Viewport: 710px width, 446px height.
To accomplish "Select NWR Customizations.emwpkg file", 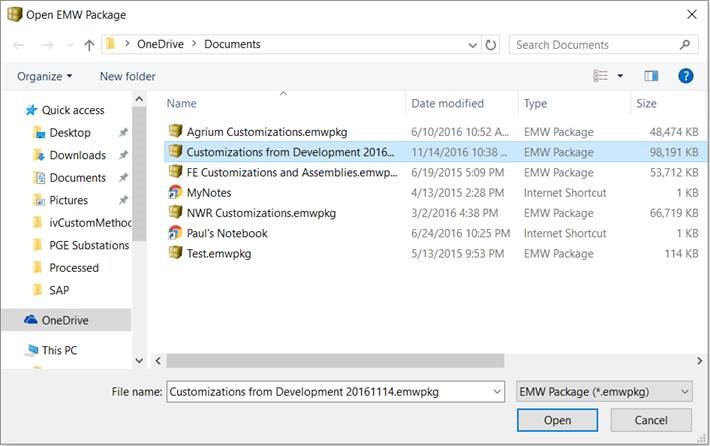I will [x=261, y=213].
